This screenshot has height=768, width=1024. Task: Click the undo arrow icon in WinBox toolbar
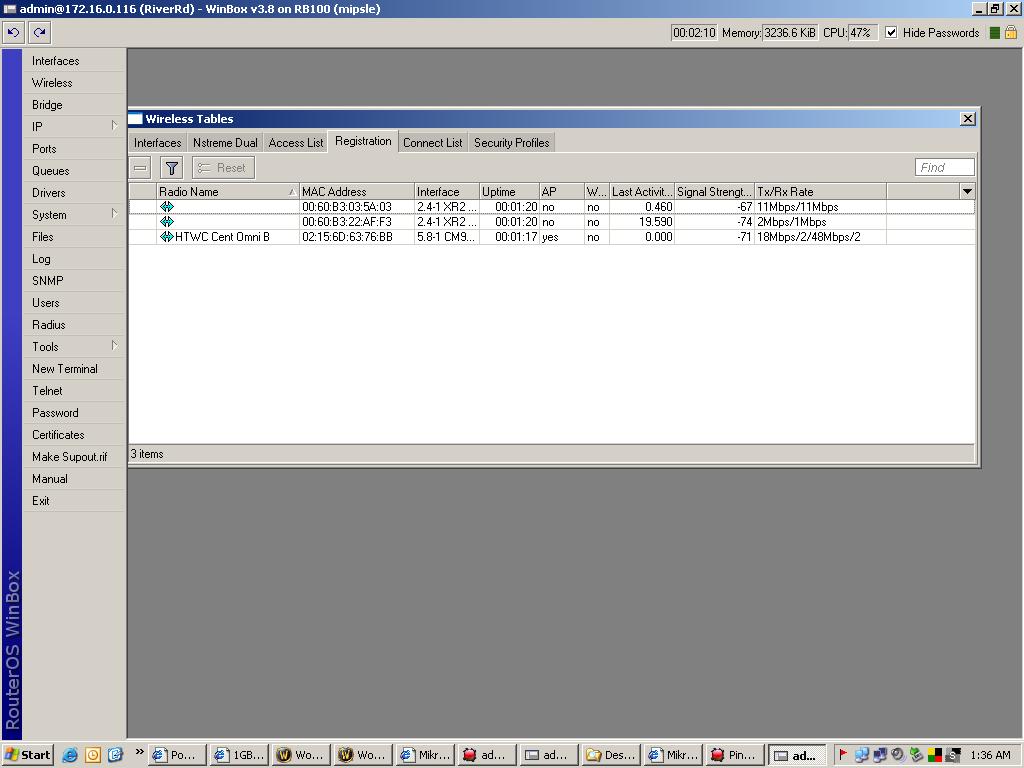pyautogui.click(x=13, y=32)
